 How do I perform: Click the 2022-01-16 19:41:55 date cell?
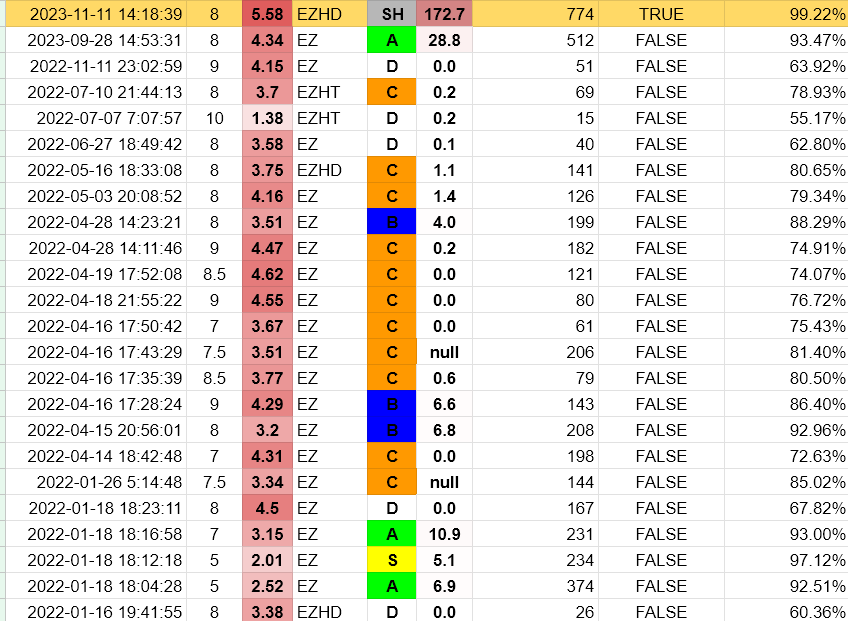pyautogui.click(x=104, y=612)
